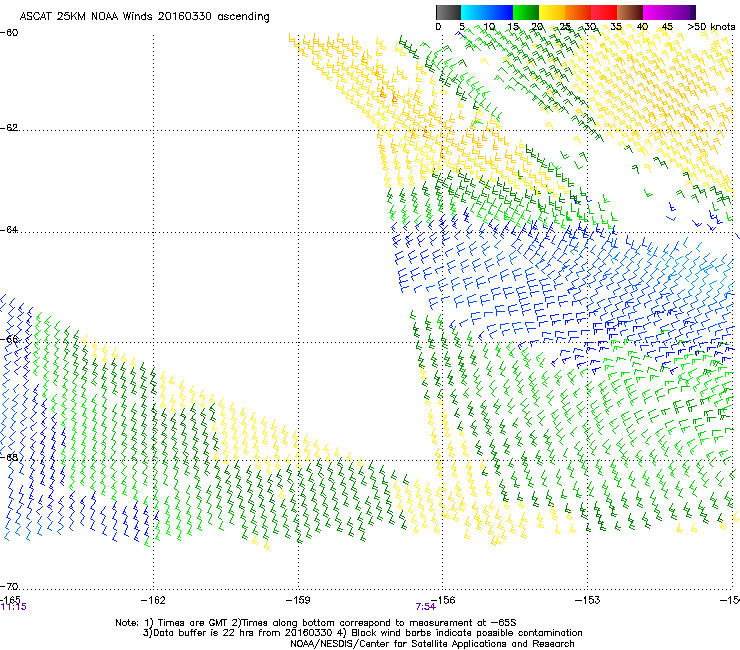Screen dimensions: 740x650
Task: Click the orange 25-30 knots color band
Action: click(578, 12)
